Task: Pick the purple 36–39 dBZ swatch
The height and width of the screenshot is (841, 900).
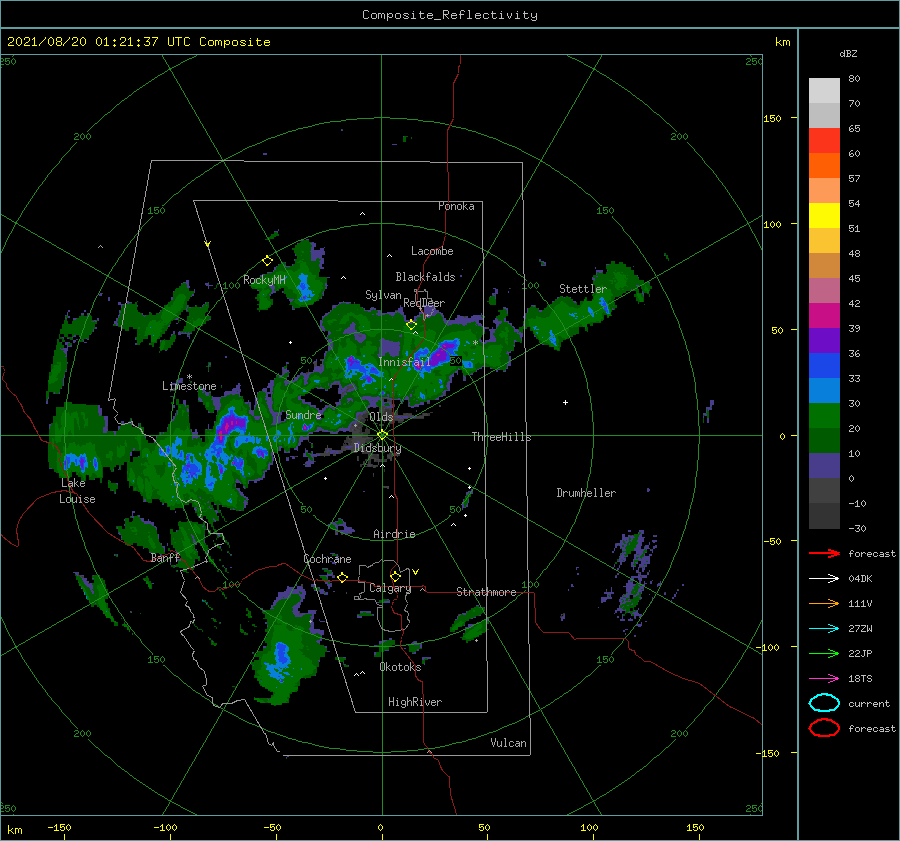Action: (824, 341)
